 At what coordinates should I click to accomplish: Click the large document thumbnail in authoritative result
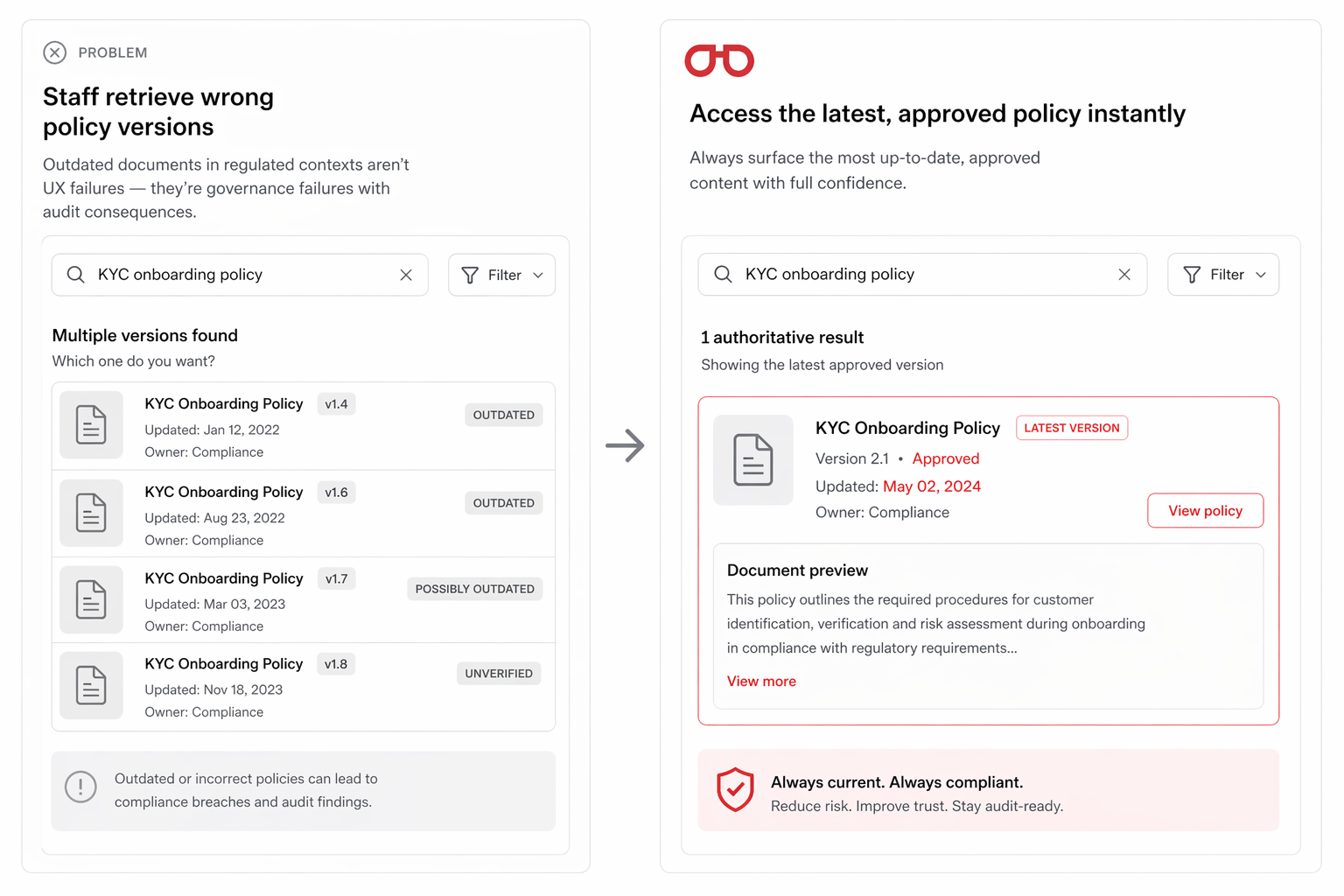[753, 459]
